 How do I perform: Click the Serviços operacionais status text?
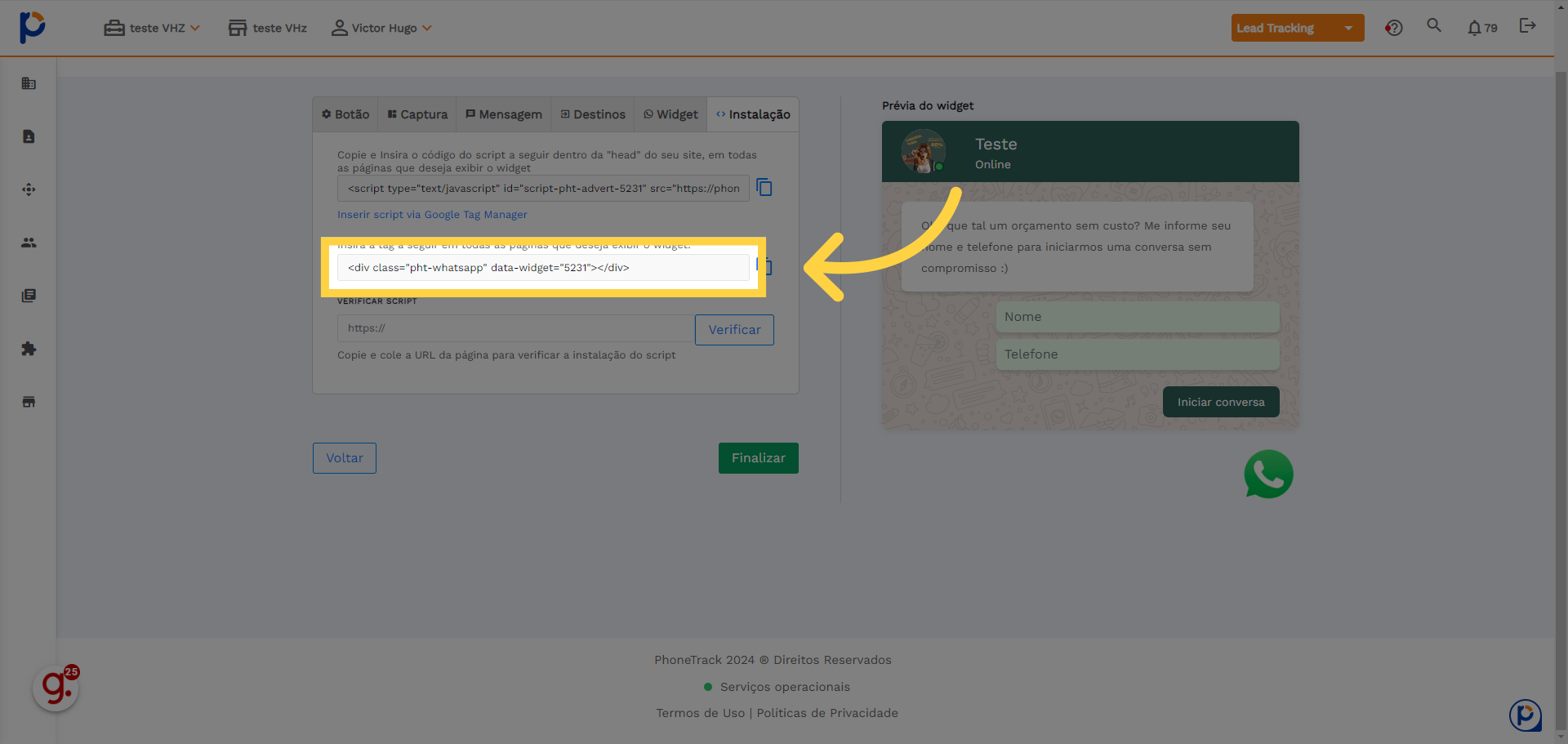click(x=785, y=687)
